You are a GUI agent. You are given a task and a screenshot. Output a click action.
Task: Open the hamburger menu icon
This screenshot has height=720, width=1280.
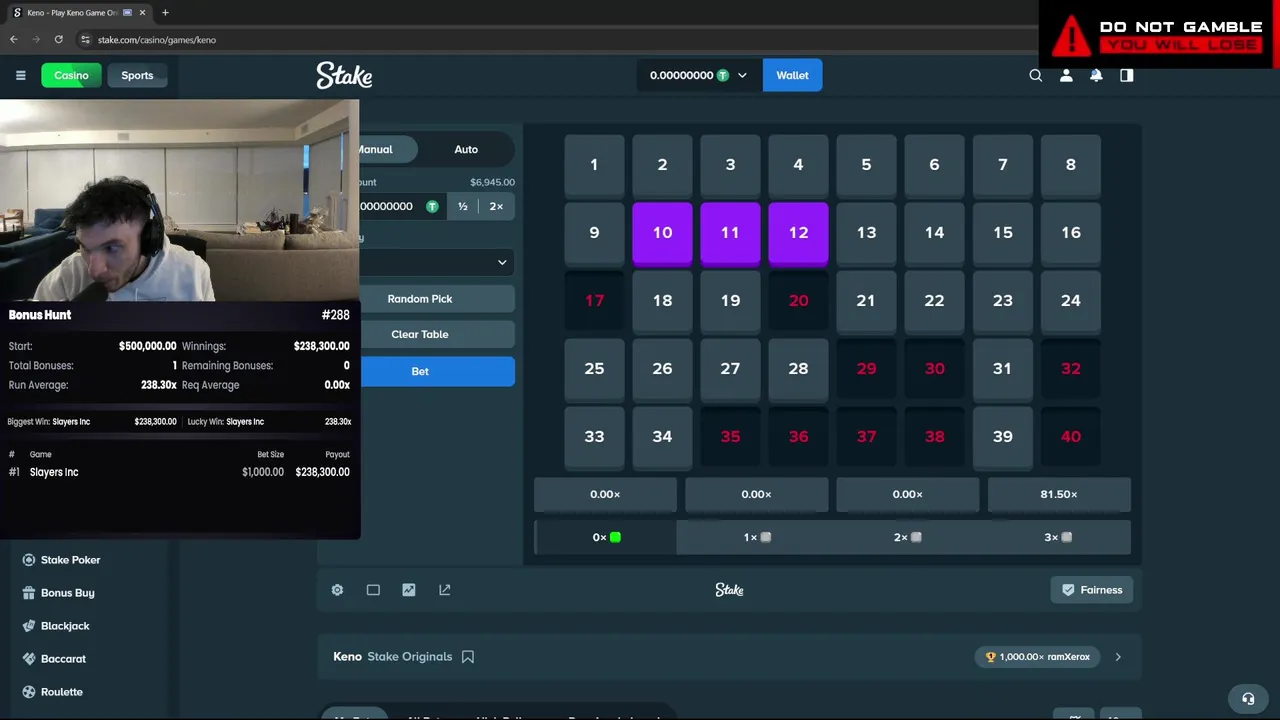(x=20, y=75)
